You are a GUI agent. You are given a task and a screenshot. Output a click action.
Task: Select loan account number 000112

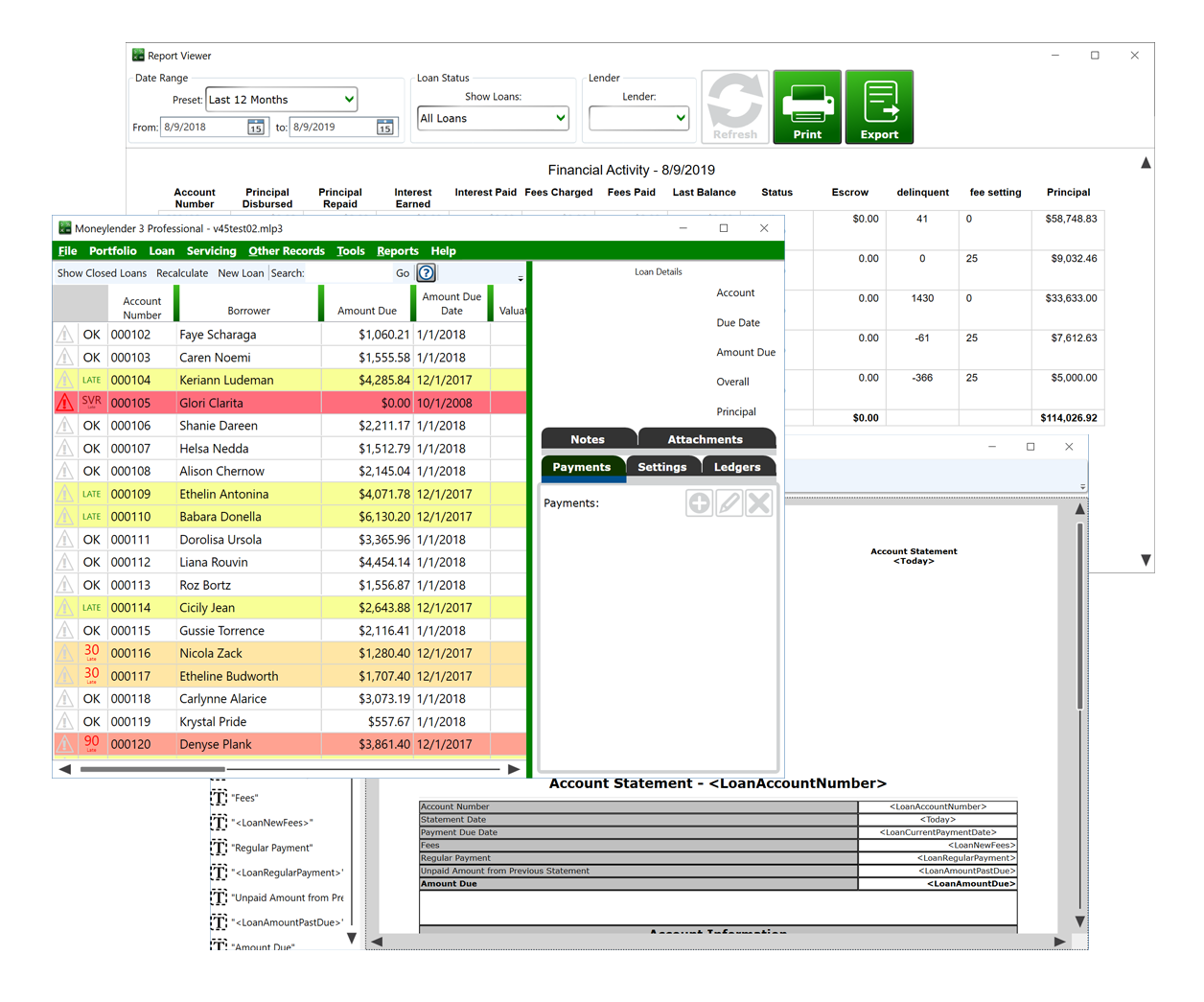point(130,563)
